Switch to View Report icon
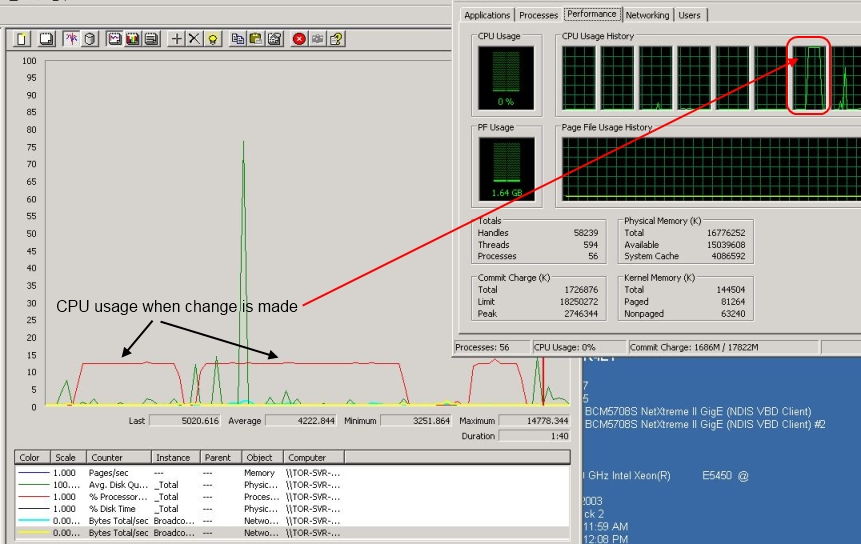Image resolution: width=861 pixels, height=544 pixels. 151,39
